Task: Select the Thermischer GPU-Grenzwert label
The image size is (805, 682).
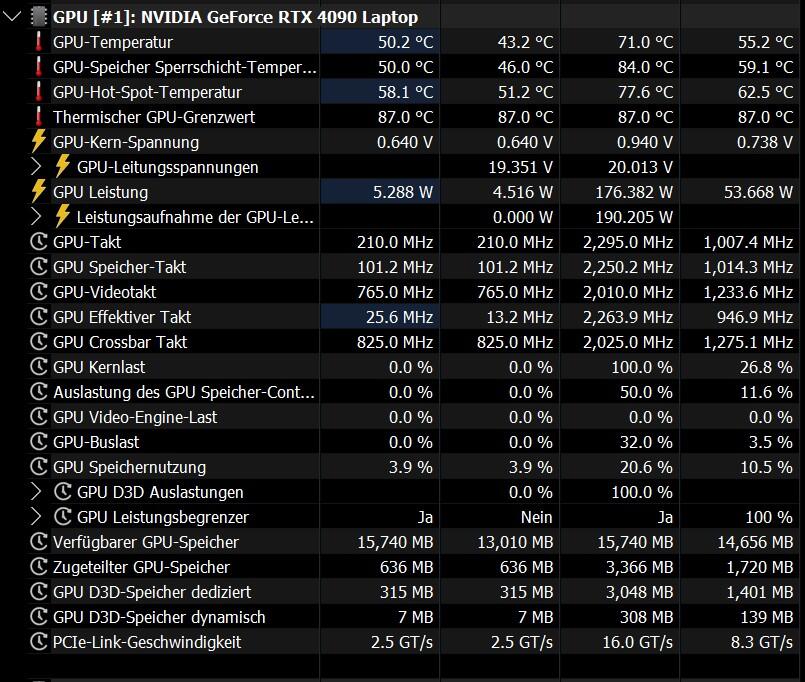Action: pos(154,117)
